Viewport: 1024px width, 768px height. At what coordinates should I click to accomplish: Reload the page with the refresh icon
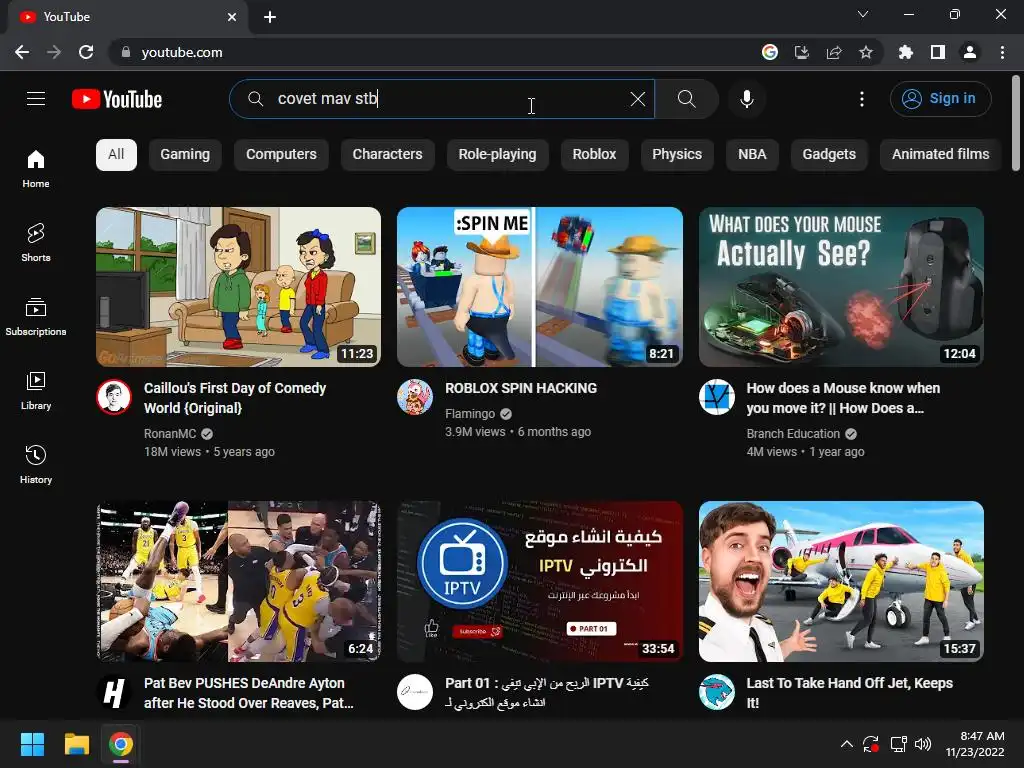click(86, 52)
